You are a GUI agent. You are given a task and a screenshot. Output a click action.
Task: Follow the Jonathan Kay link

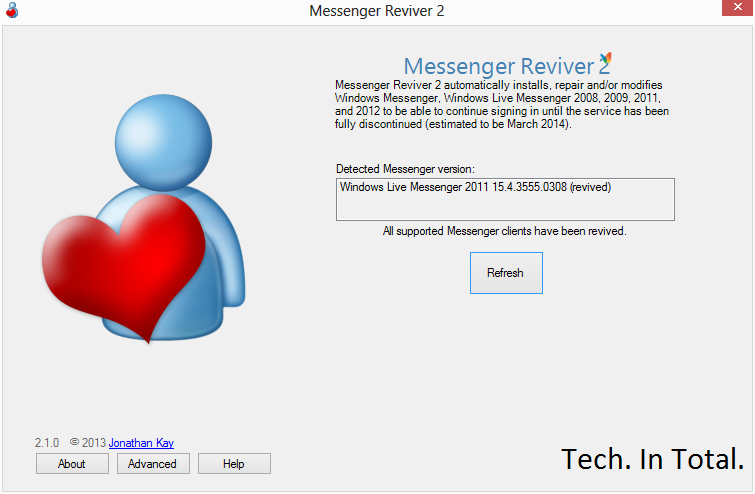click(141, 442)
